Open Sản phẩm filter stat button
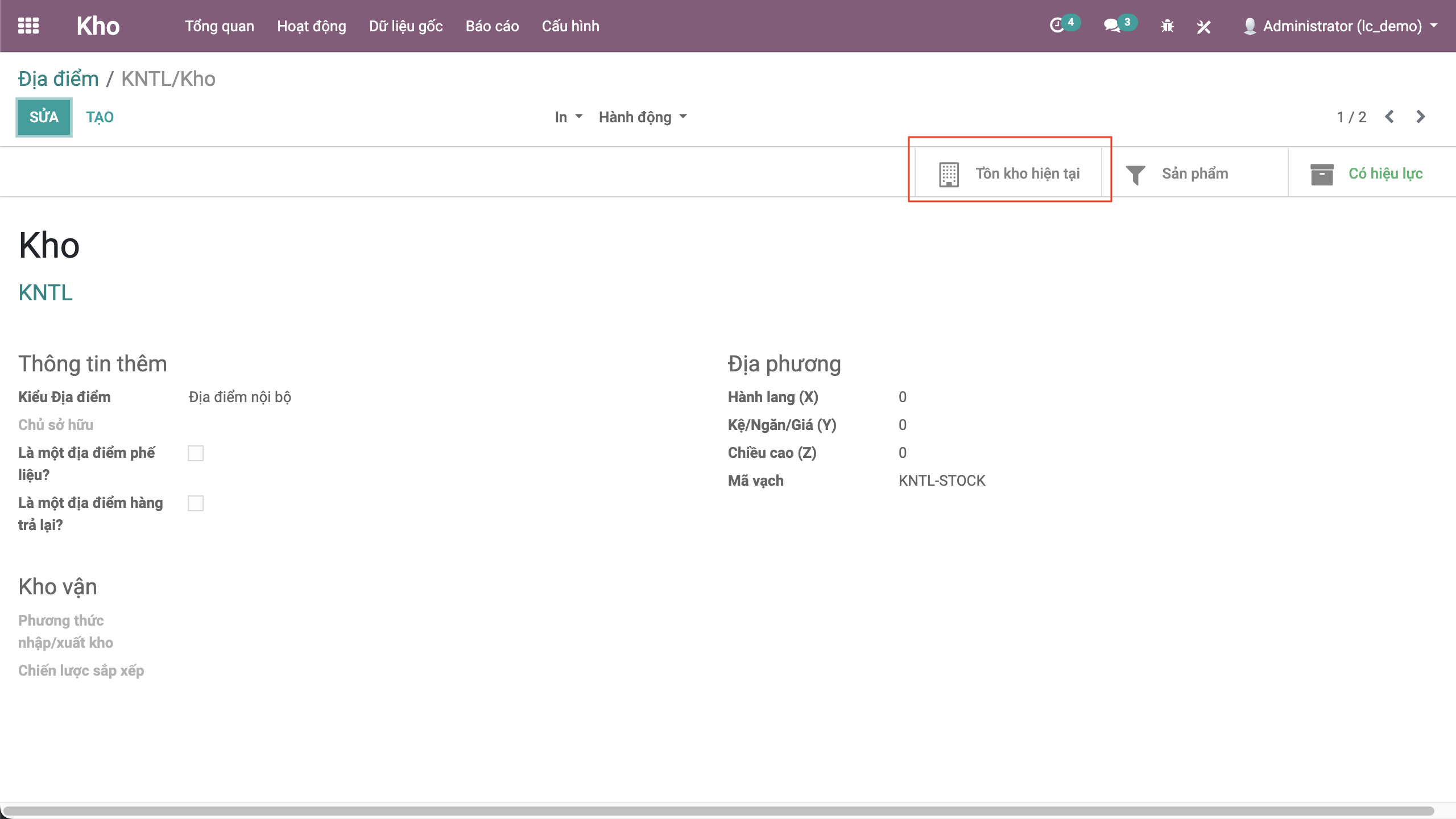The image size is (1456, 819). tap(1177, 173)
